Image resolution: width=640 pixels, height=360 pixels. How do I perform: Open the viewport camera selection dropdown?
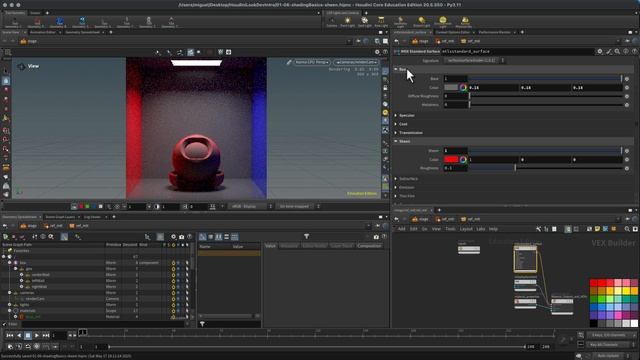point(356,62)
